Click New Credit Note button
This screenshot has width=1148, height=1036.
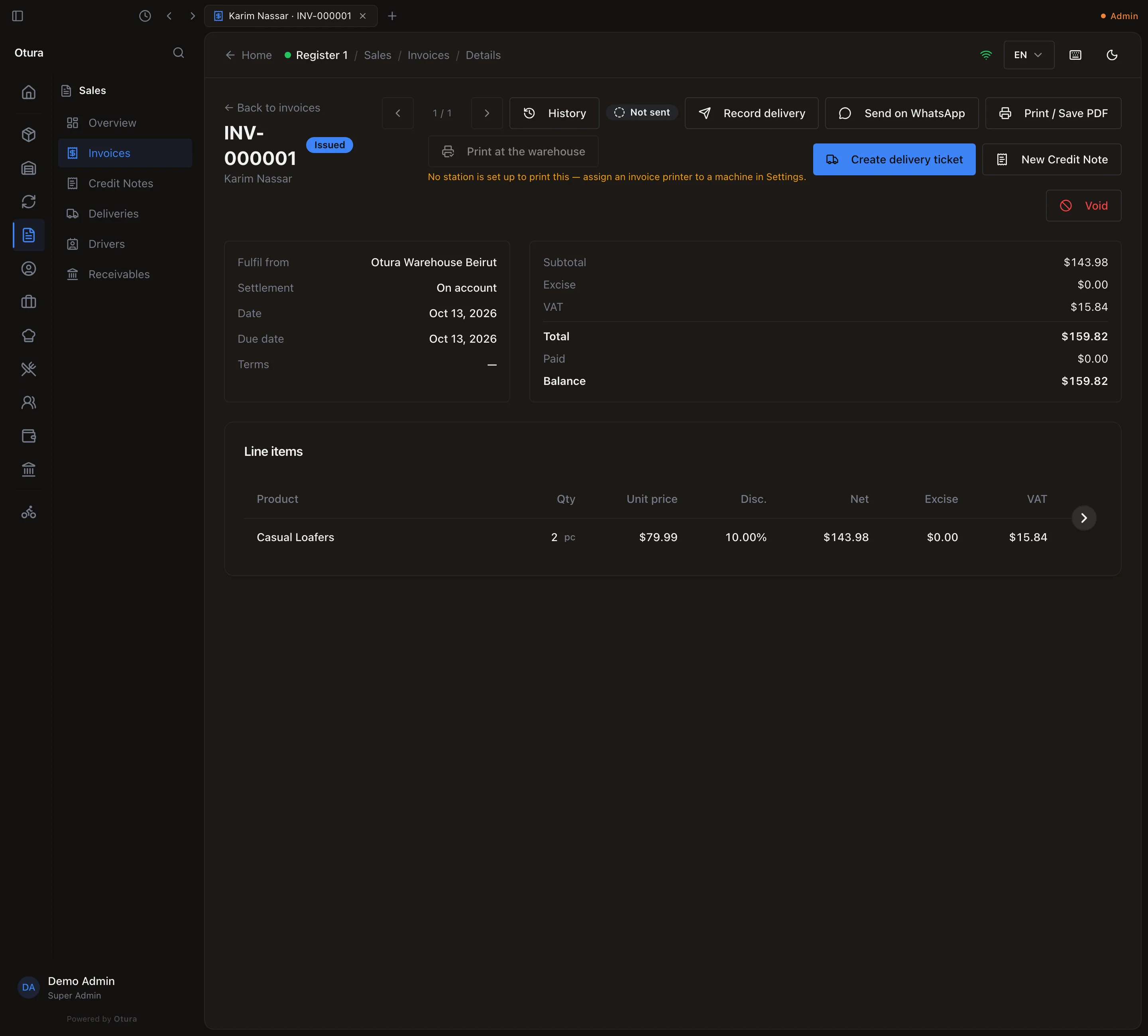(1051, 159)
